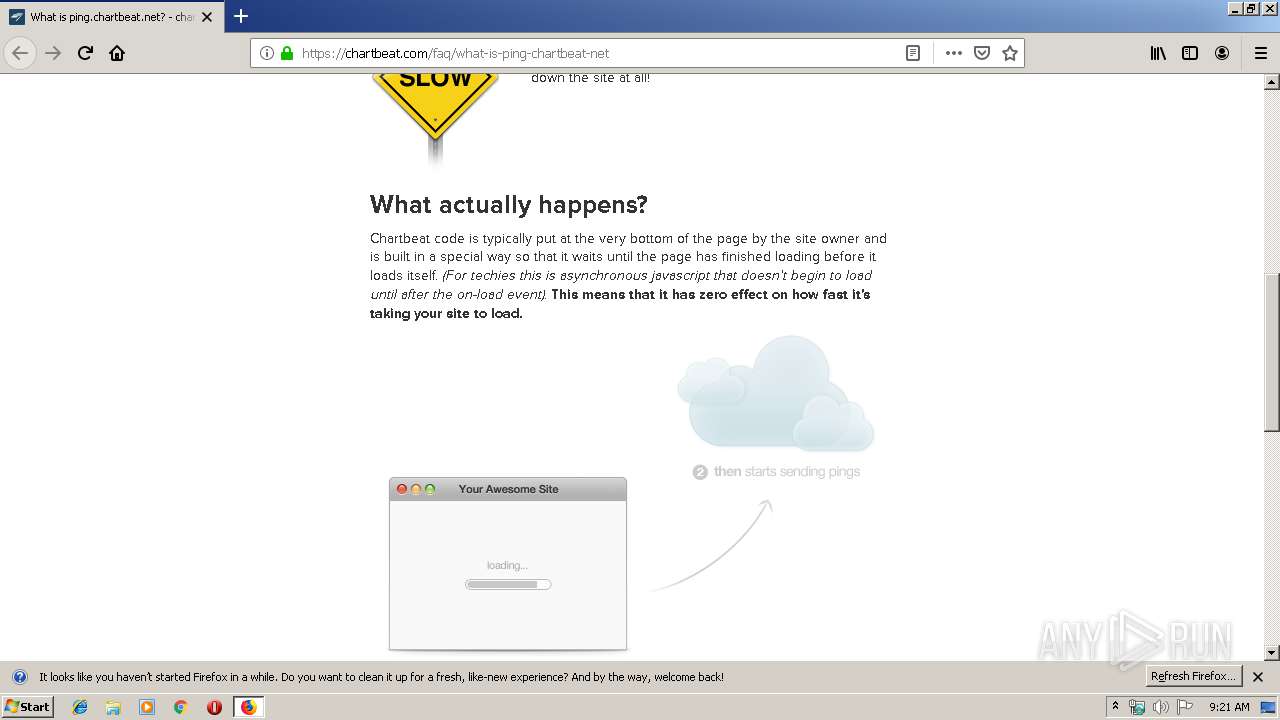
Task: Click the browser Forward arrow button
Action: [53, 53]
